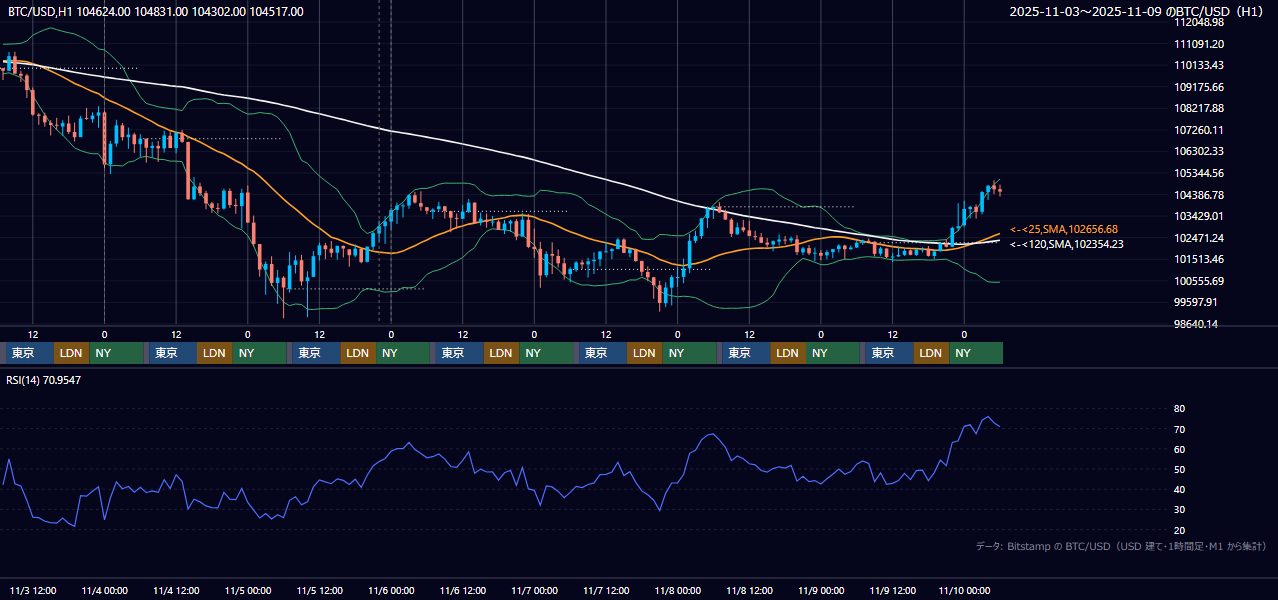Click the last NY session block
This screenshot has width=1278, height=600.
pyautogui.click(x=977, y=353)
